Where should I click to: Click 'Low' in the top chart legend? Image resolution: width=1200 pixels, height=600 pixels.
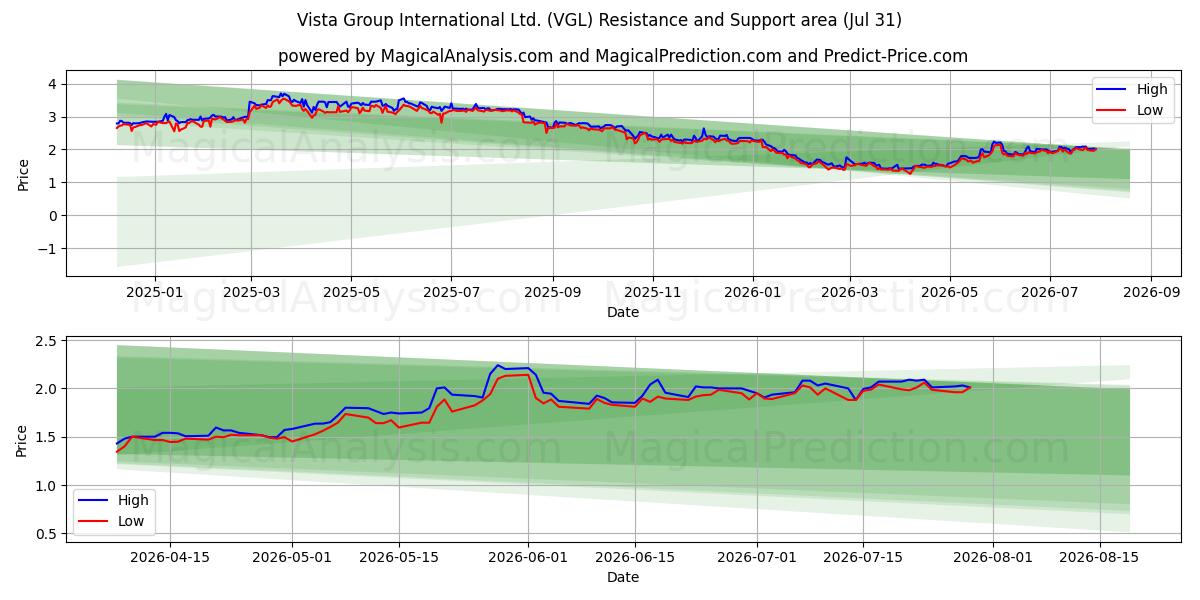pyautogui.click(x=1150, y=110)
